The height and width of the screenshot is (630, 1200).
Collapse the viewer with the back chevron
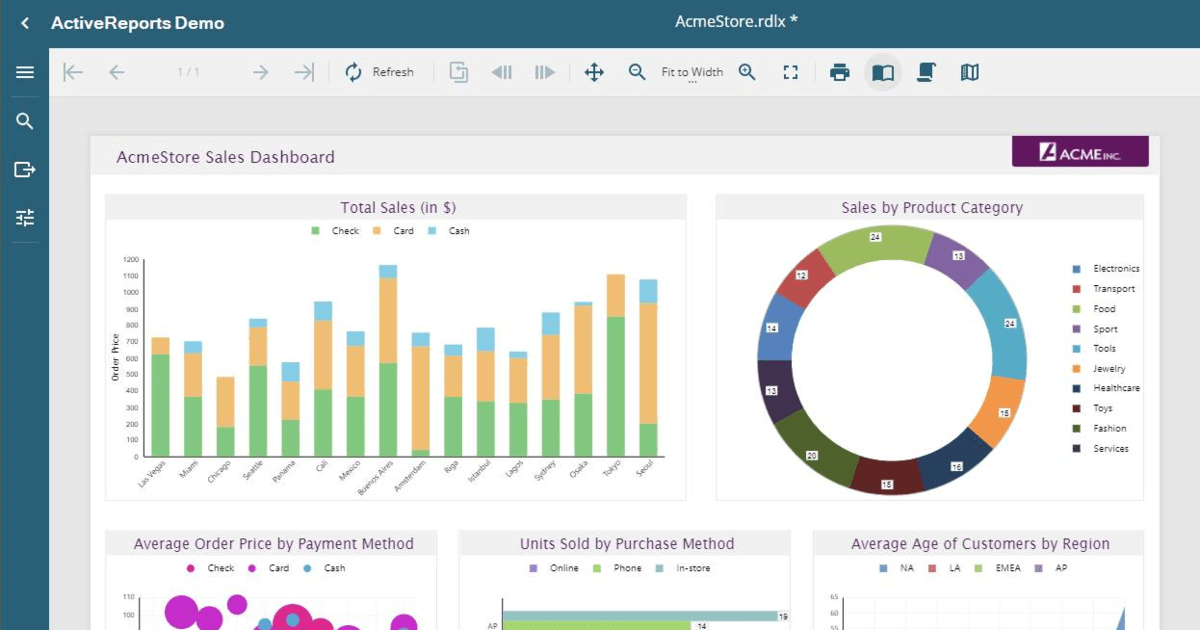[24, 22]
